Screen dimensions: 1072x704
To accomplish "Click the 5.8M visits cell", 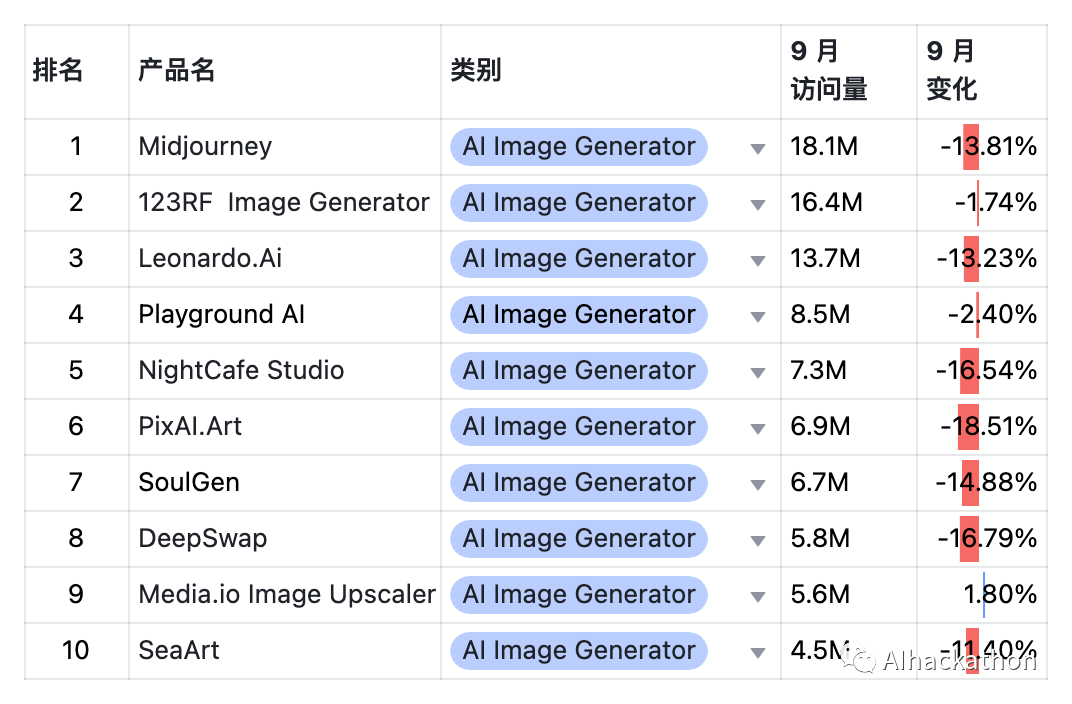I will click(x=848, y=539).
